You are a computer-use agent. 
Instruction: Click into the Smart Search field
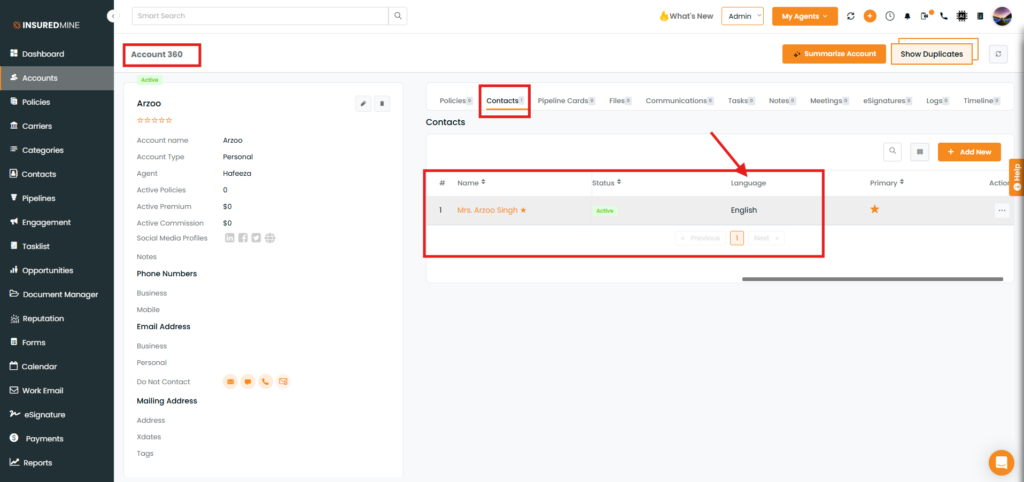tap(259, 16)
